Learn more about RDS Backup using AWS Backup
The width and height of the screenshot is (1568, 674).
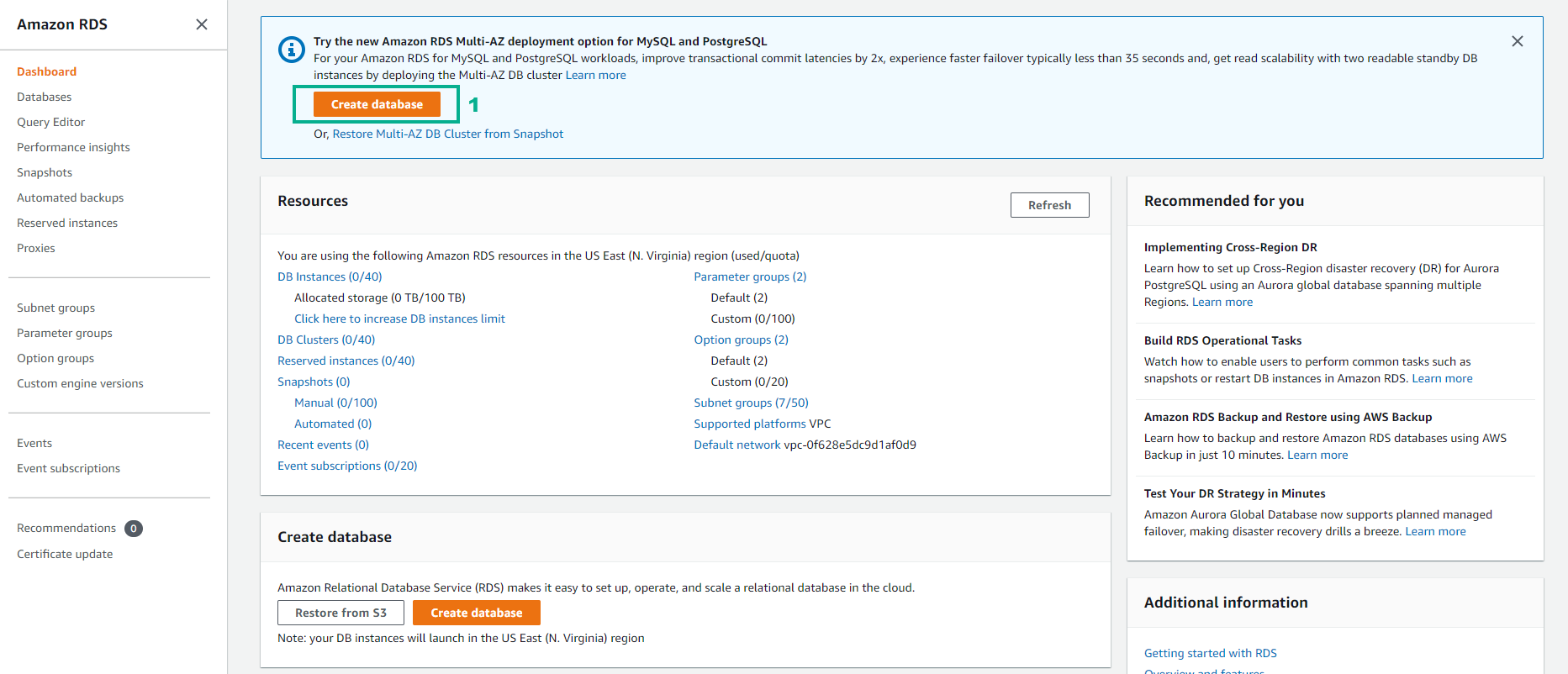1317,455
